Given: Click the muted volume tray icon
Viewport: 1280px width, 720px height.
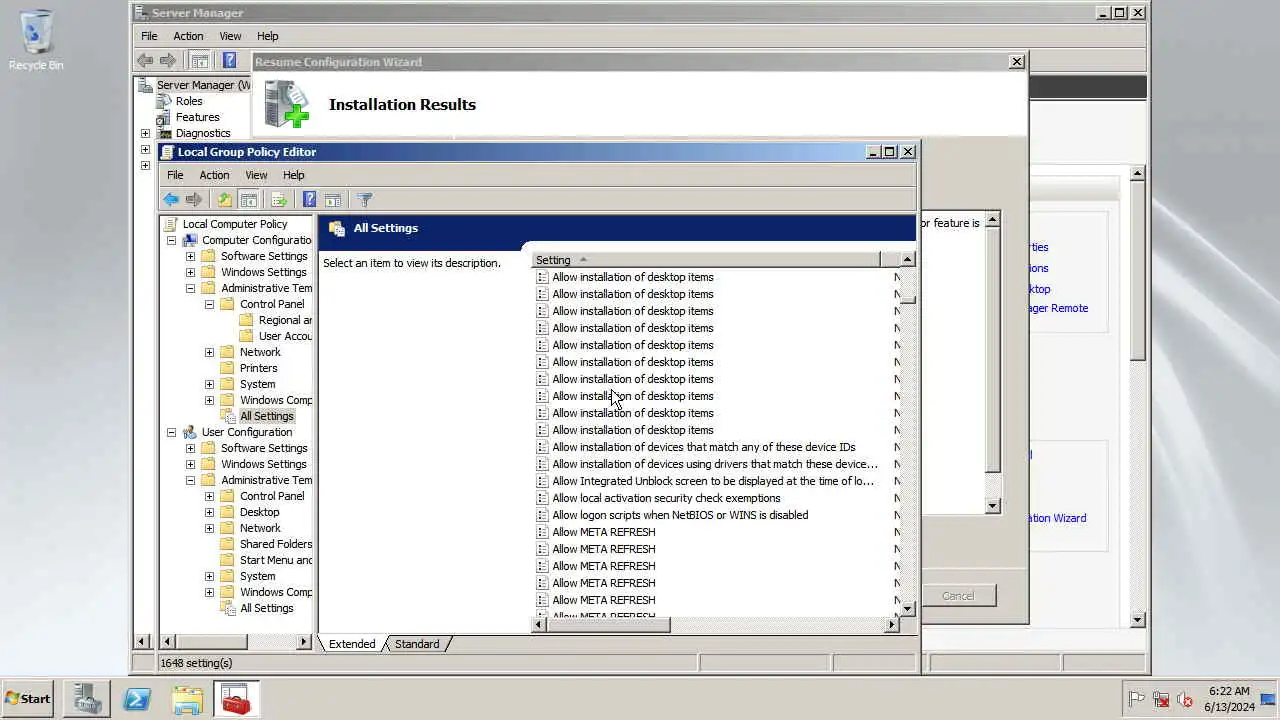Looking at the screenshot, I should click(x=1185, y=700).
